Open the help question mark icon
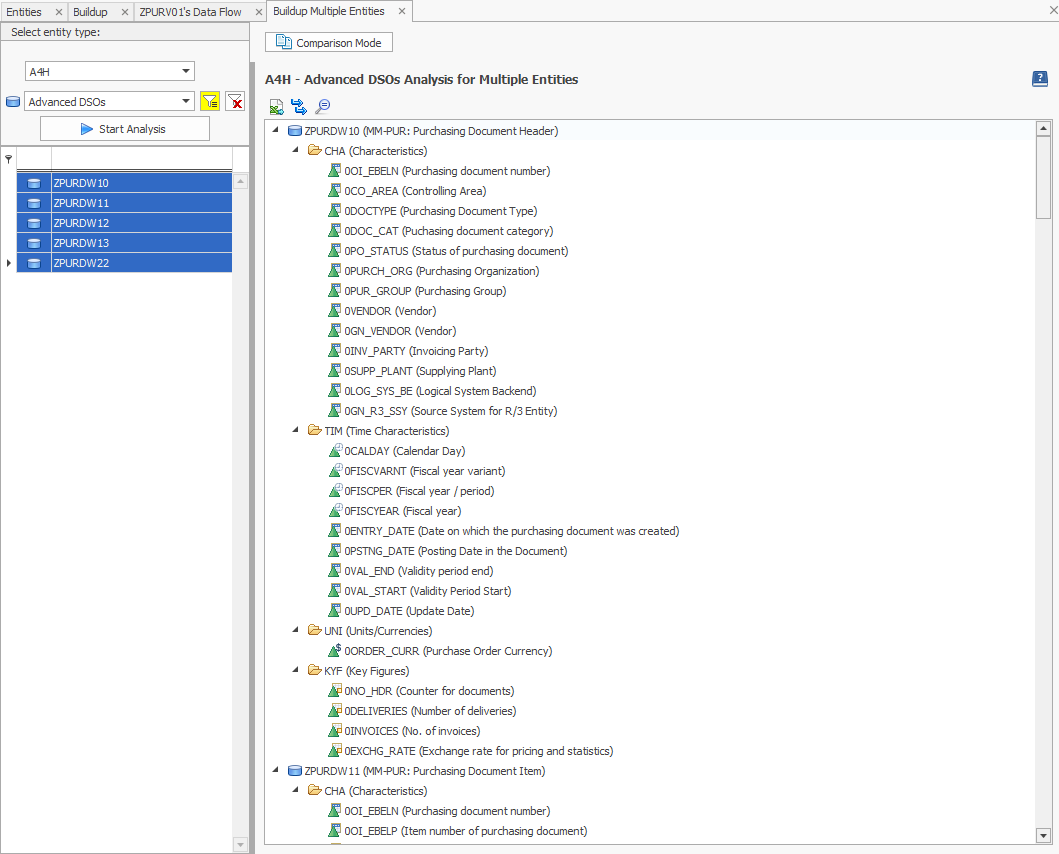This screenshot has width=1059, height=854. click(1040, 78)
